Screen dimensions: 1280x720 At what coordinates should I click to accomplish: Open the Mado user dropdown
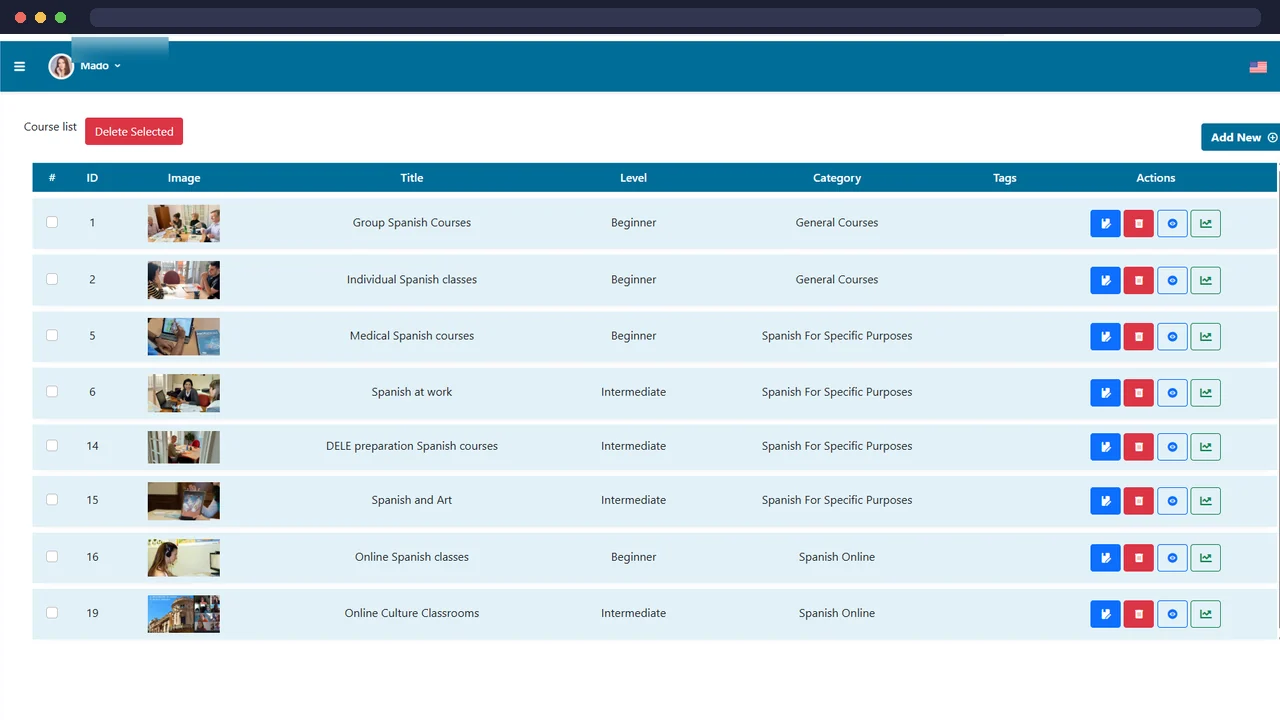click(x=100, y=66)
